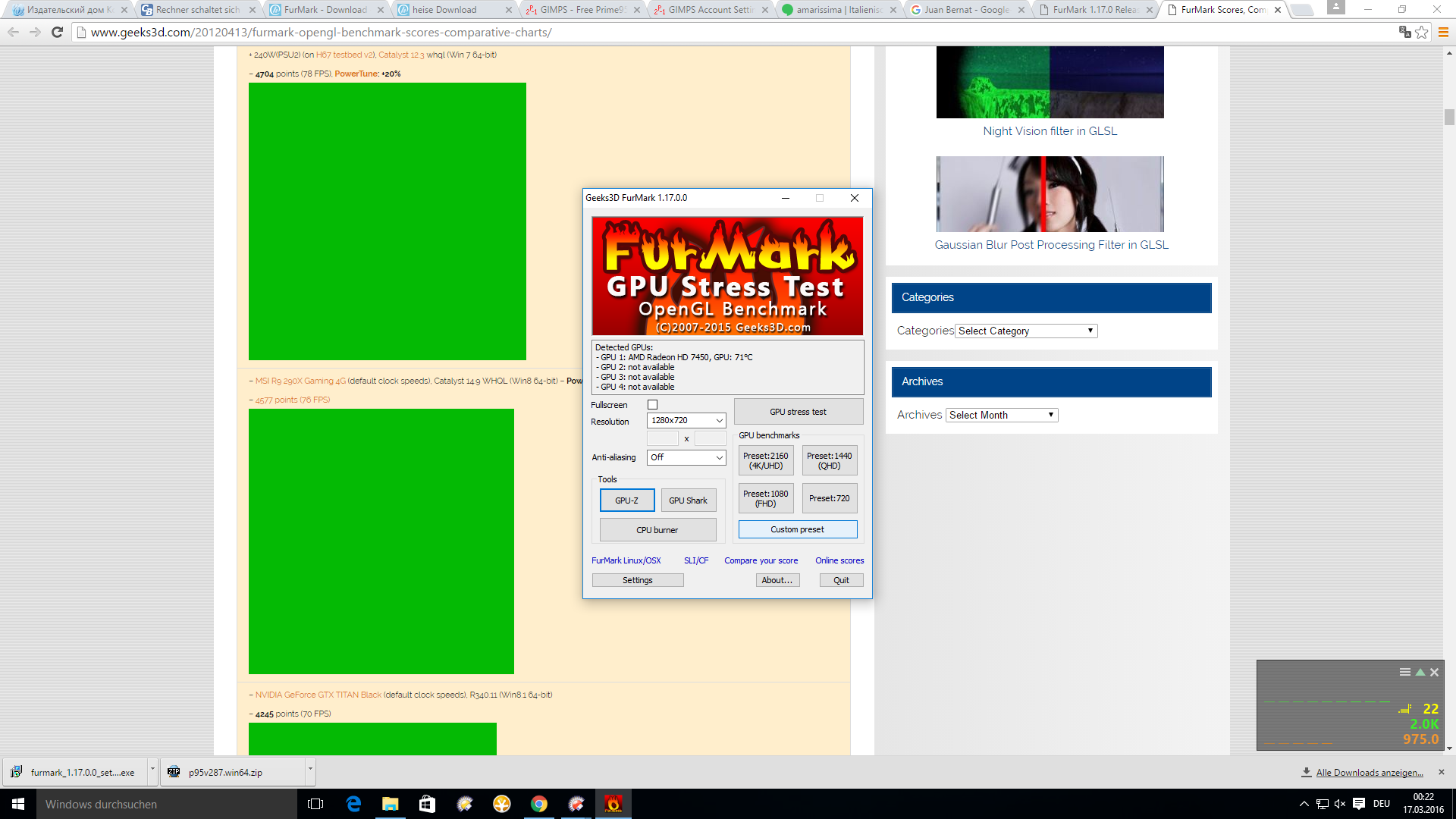This screenshot has width=1456, height=819.
Task: Click the Online scores link
Action: click(839, 561)
